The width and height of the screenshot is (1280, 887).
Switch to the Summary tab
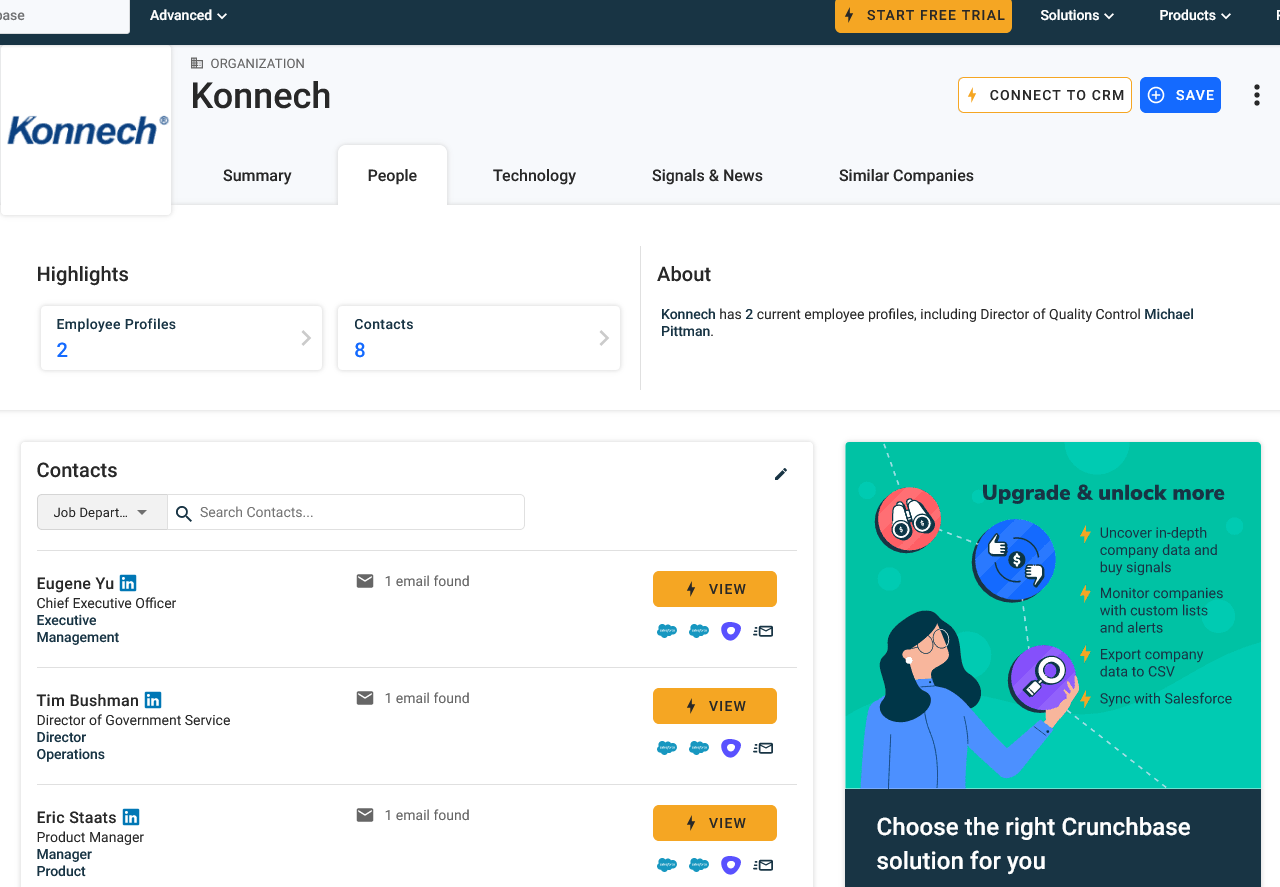tap(257, 175)
